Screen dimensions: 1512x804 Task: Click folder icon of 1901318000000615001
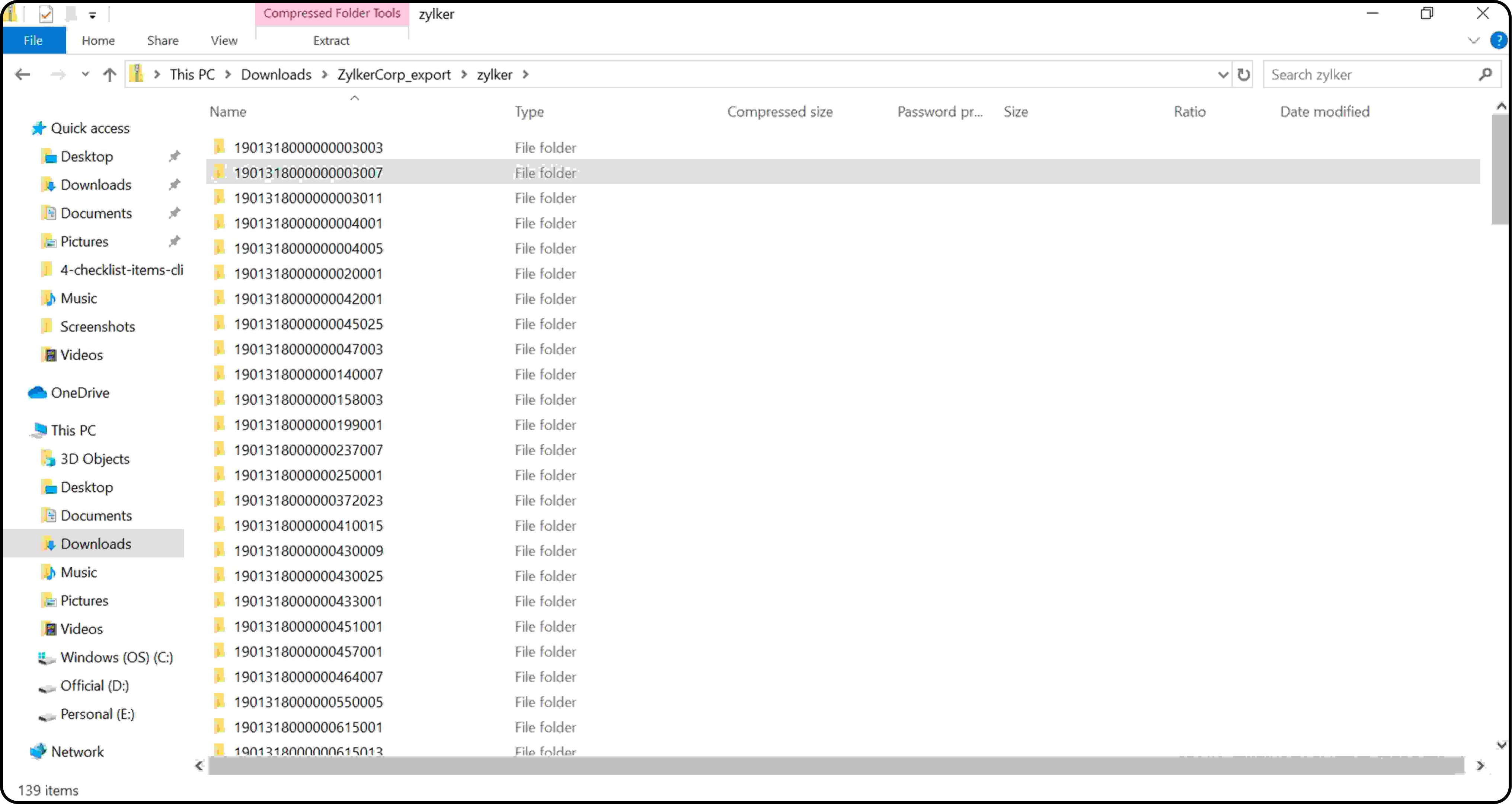pos(220,727)
